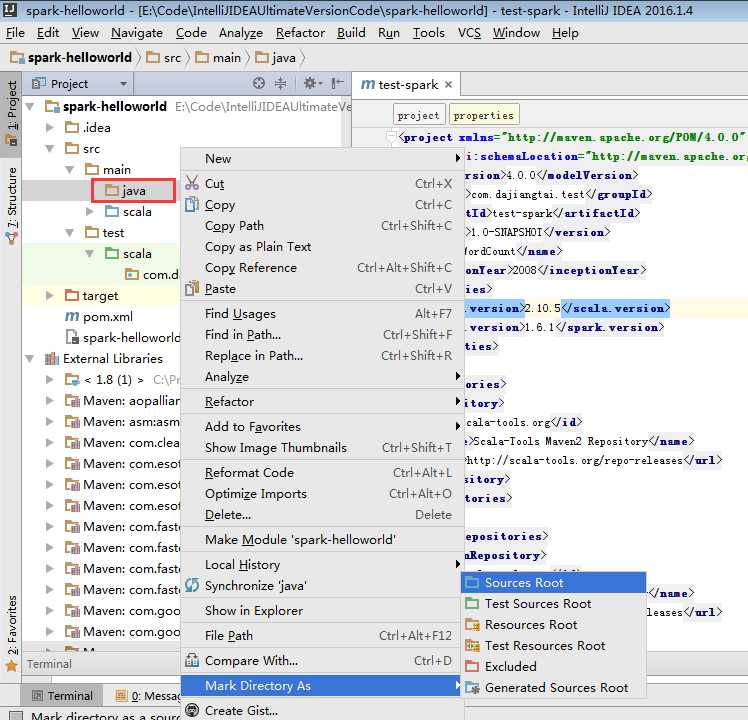Choose Mark Directory As menu entry
Image resolution: width=748 pixels, height=720 pixels.
[x=321, y=686]
